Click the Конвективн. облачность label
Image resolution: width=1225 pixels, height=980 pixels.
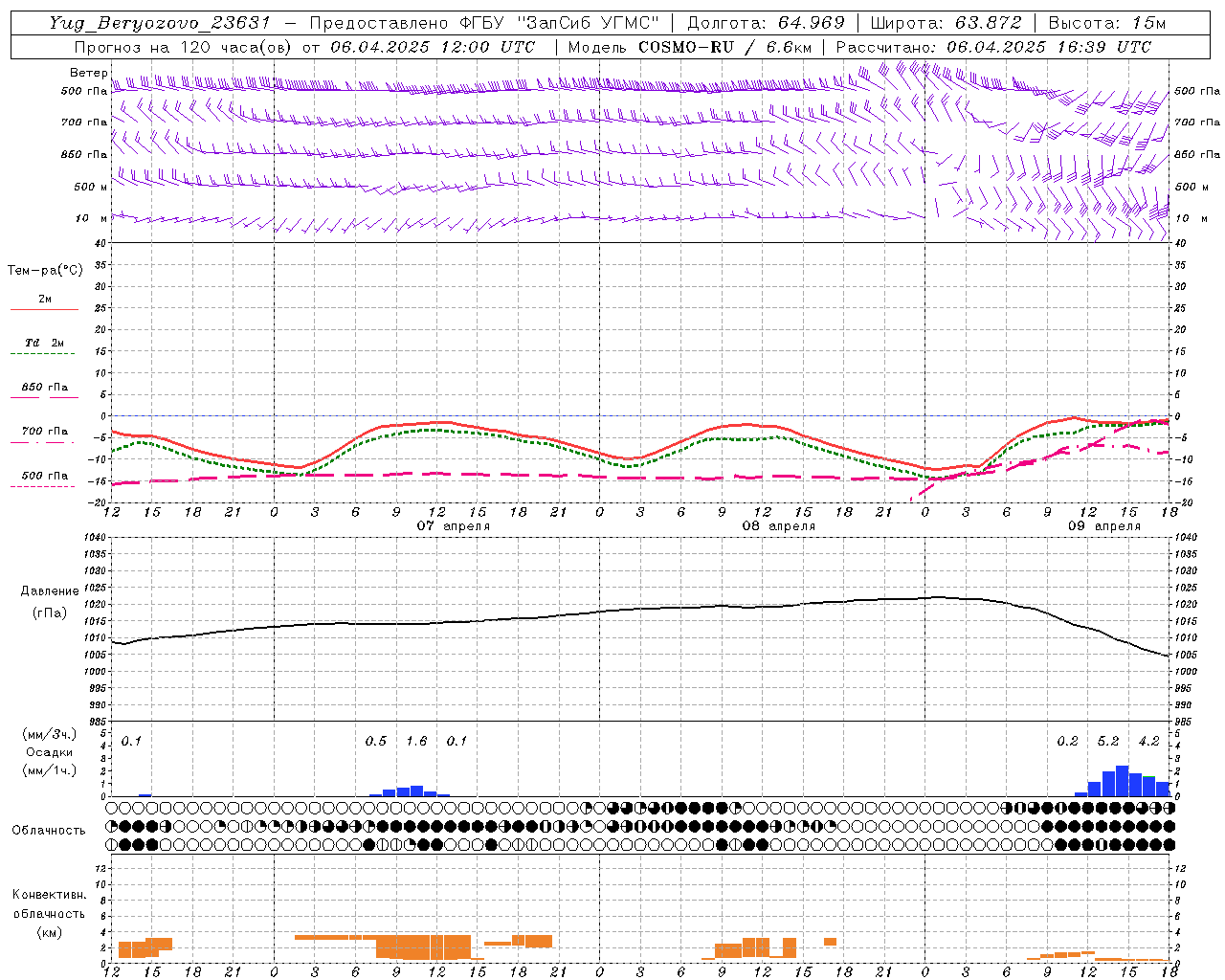click(x=49, y=904)
